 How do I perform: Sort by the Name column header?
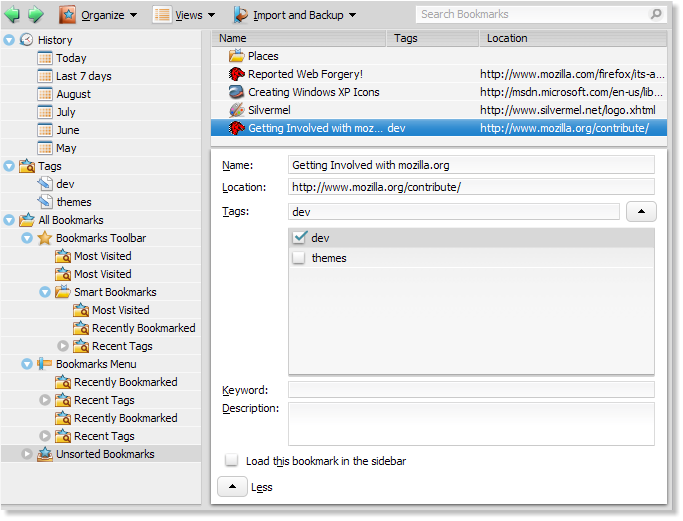pyautogui.click(x=299, y=38)
